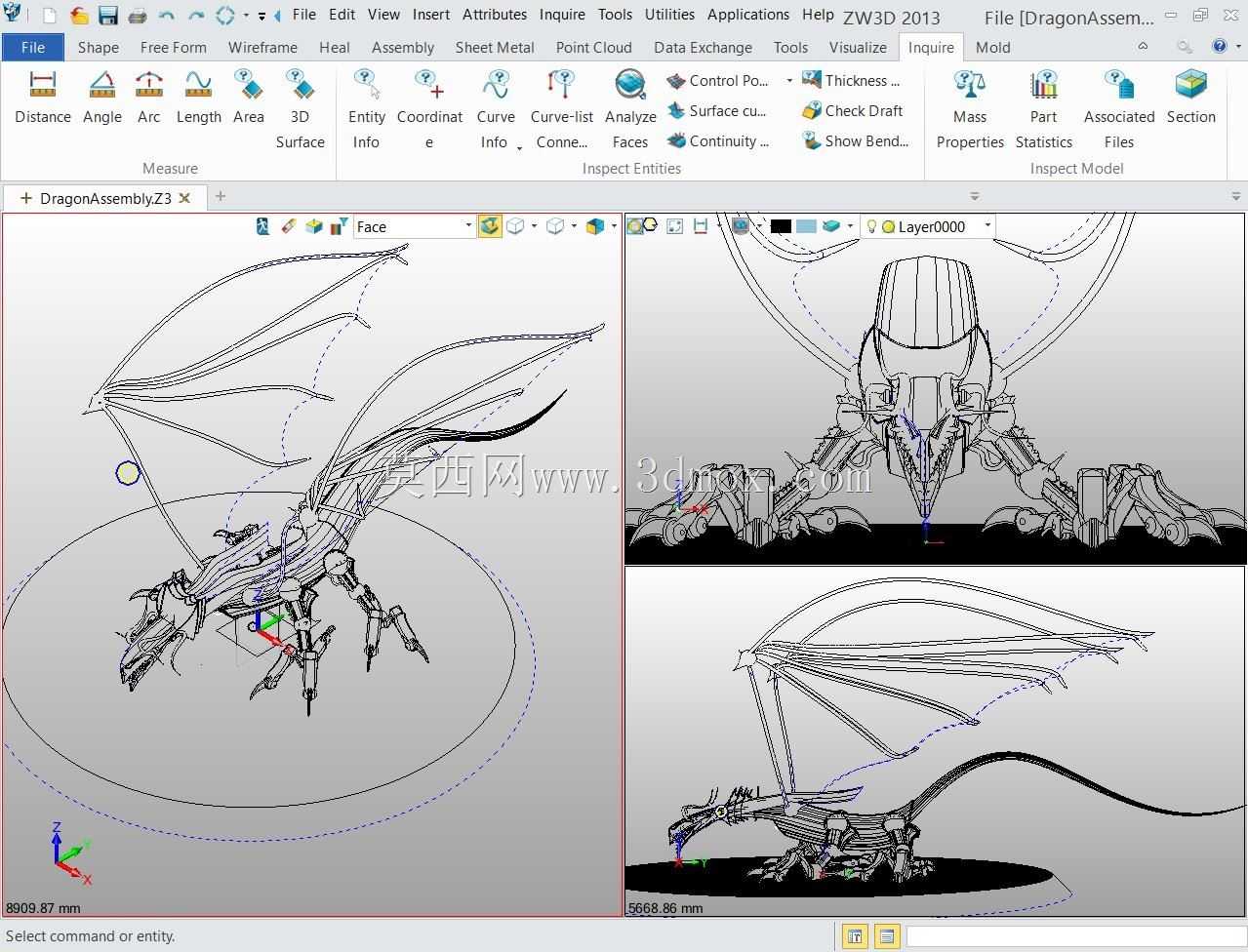Viewport: 1248px width, 952px height.
Task: Toggle the highlighted shaded display mode button
Action: pyautogui.click(x=490, y=226)
